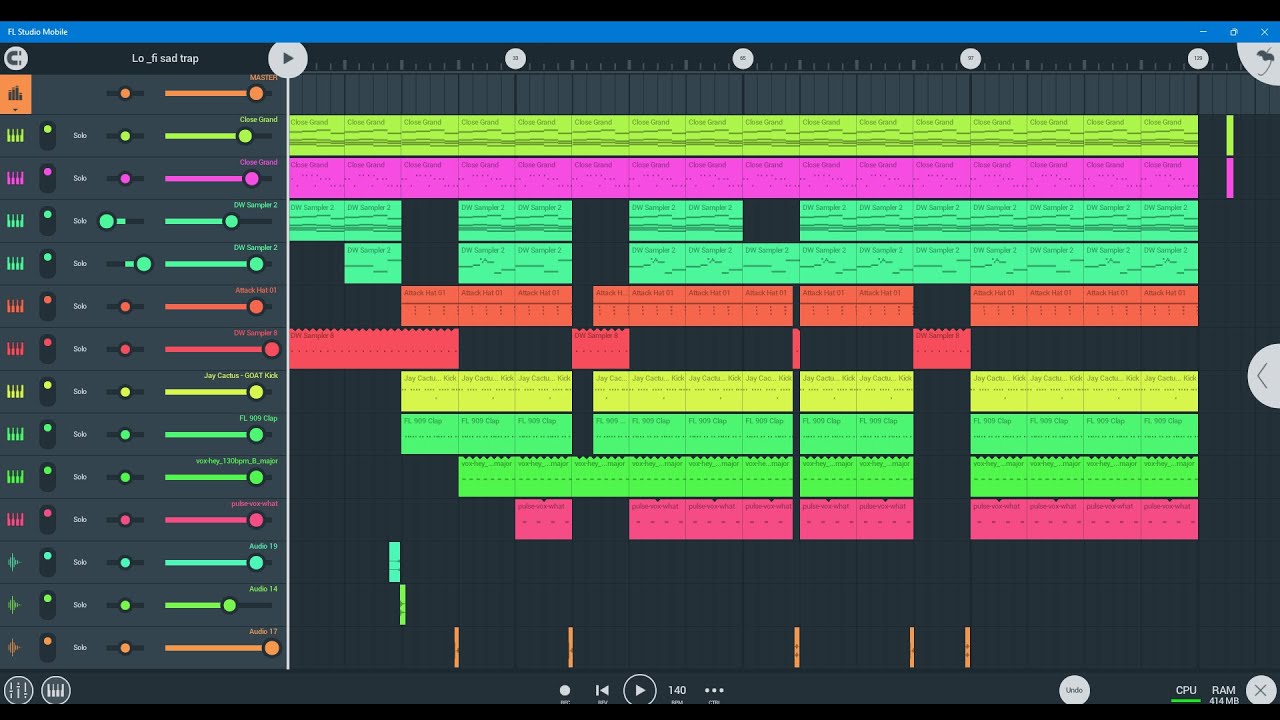Restore down the FL Studio Mobile window
The image size is (1280, 720).
click(1233, 32)
